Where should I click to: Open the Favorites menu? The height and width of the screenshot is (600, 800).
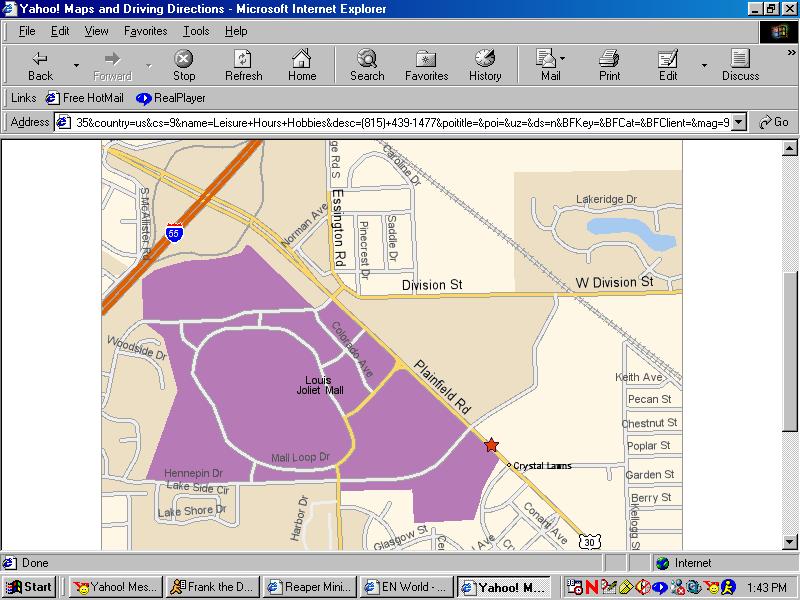pos(145,31)
